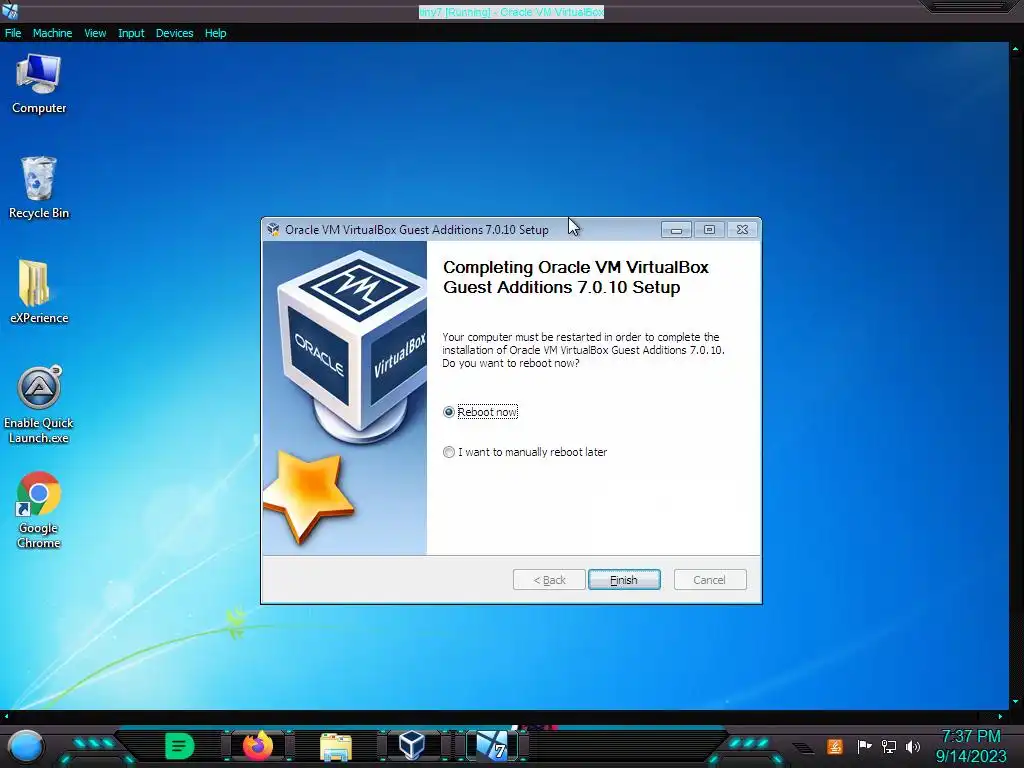Switch to the tiny7 VM taskbar item
Screen dimensions: 1024x768
(491, 745)
